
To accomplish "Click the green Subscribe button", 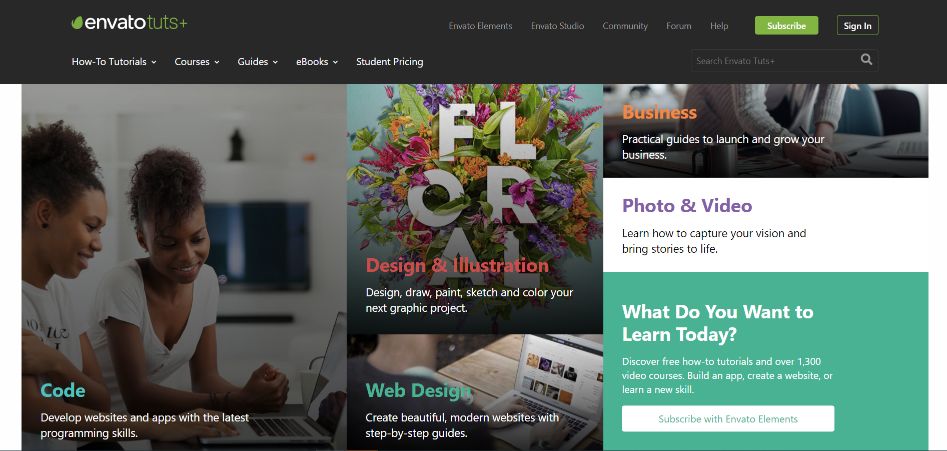I will (x=786, y=25).
